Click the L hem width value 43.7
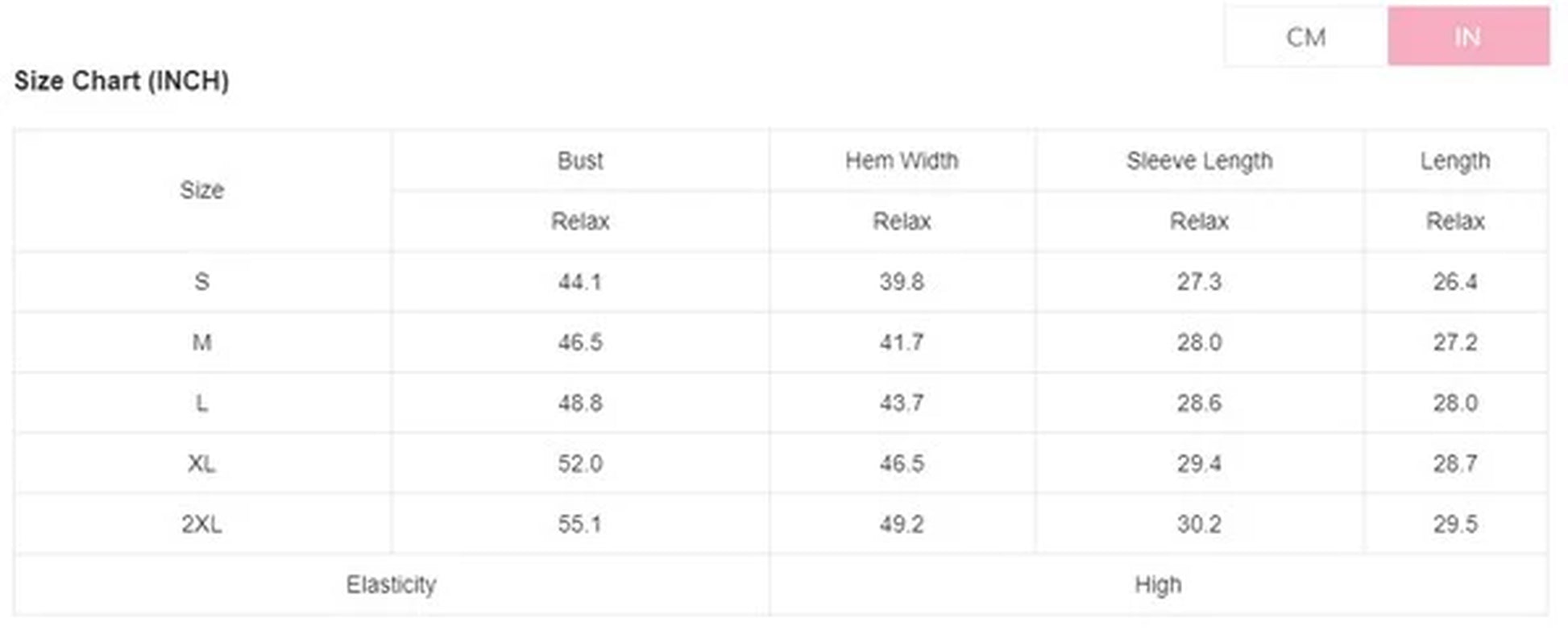 902,403
